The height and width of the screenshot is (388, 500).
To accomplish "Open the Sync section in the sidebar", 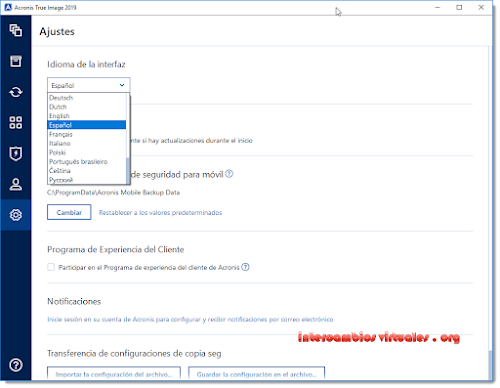I will (x=16, y=92).
